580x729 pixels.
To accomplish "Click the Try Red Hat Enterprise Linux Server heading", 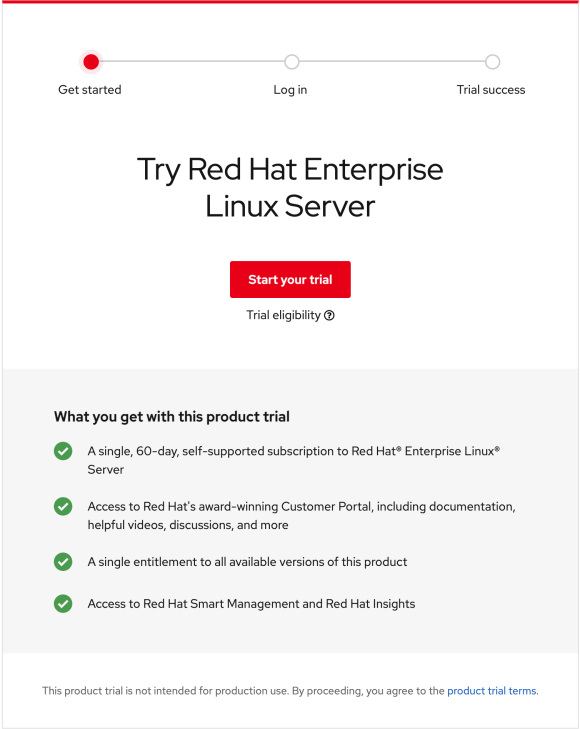I will coord(290,188).
